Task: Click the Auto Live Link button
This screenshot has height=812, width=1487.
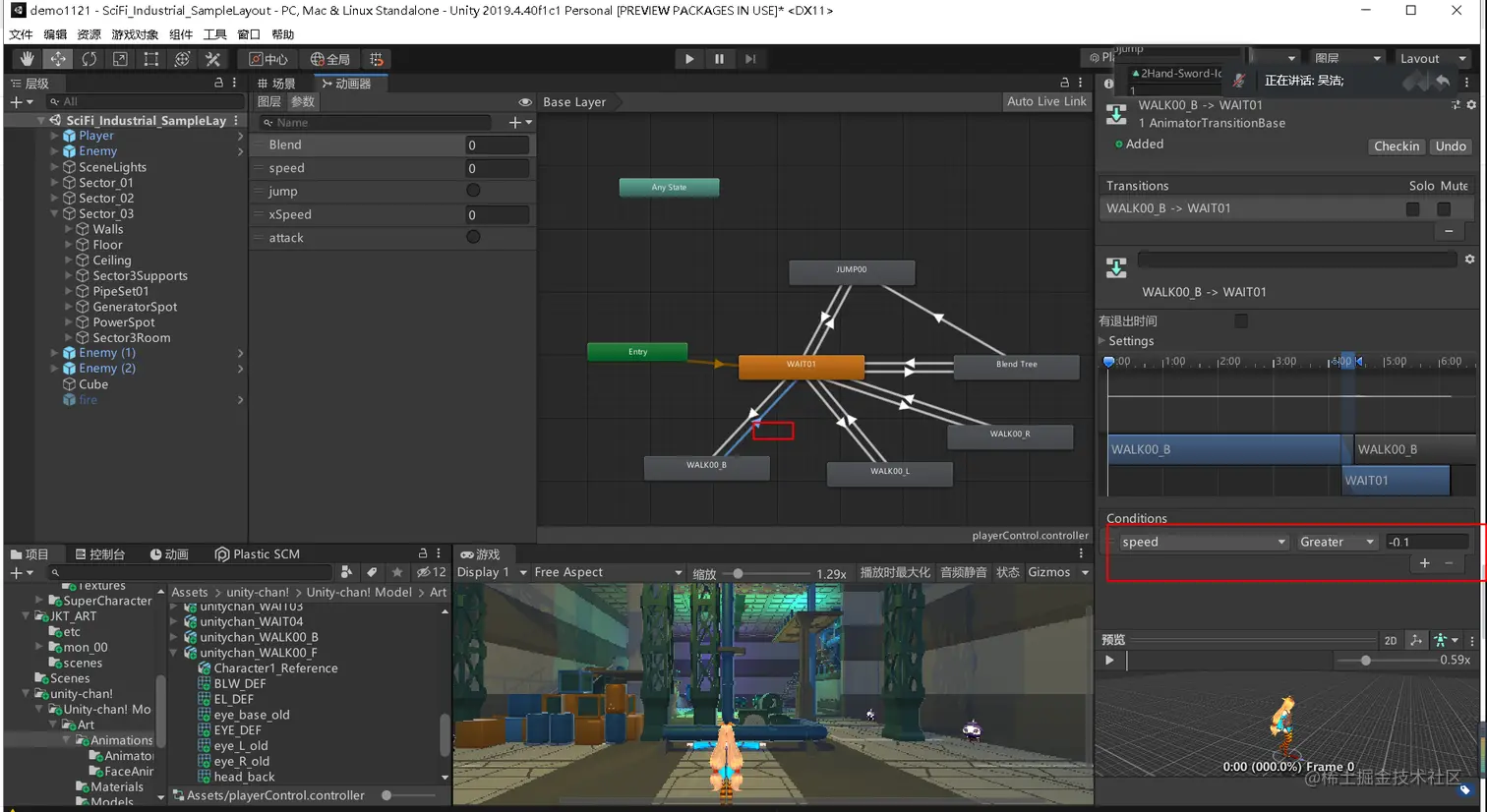Action: pos(1046,101)
